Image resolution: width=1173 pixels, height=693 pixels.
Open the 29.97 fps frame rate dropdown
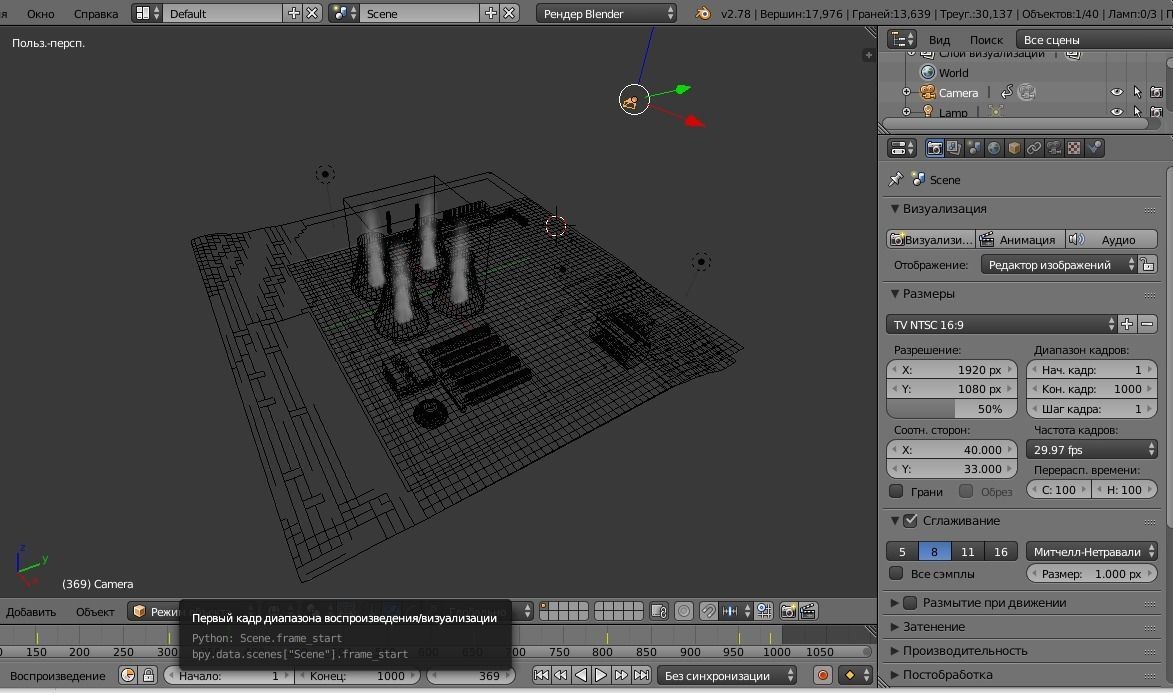click(1091, 449)
